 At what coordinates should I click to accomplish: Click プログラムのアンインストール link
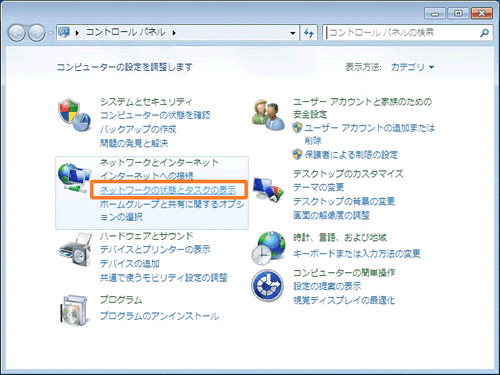tap(159, 316)
